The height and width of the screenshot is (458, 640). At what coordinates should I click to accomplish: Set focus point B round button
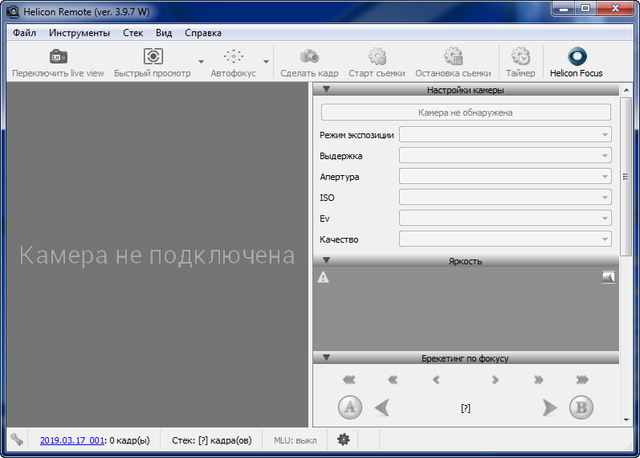click(581, 407)
